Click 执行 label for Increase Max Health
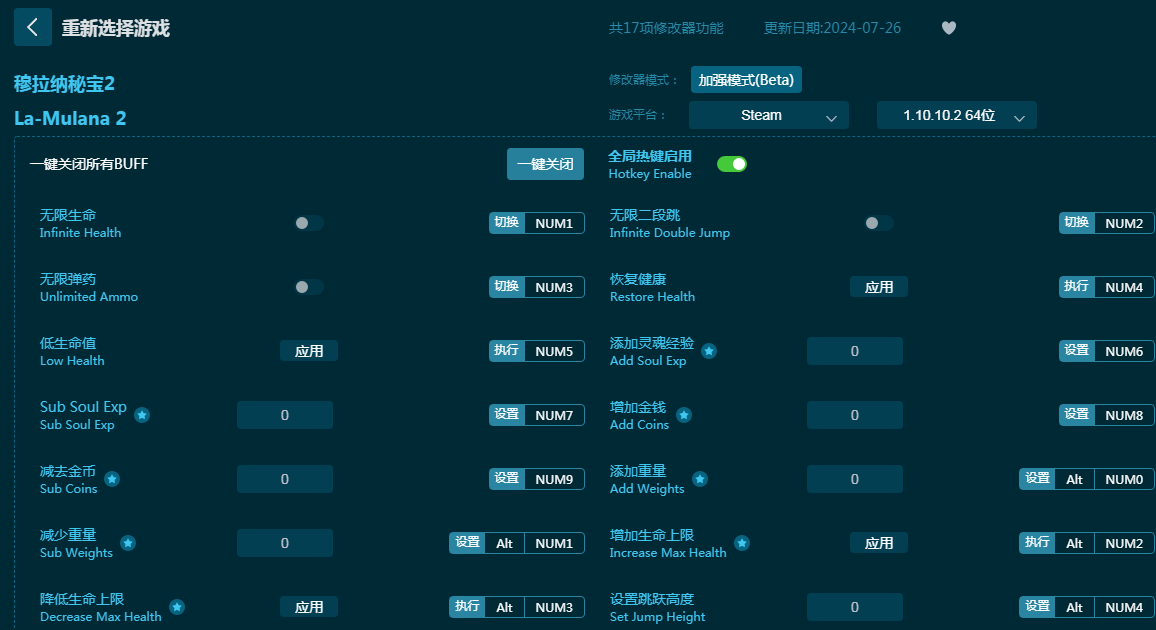 (1037, 543)
